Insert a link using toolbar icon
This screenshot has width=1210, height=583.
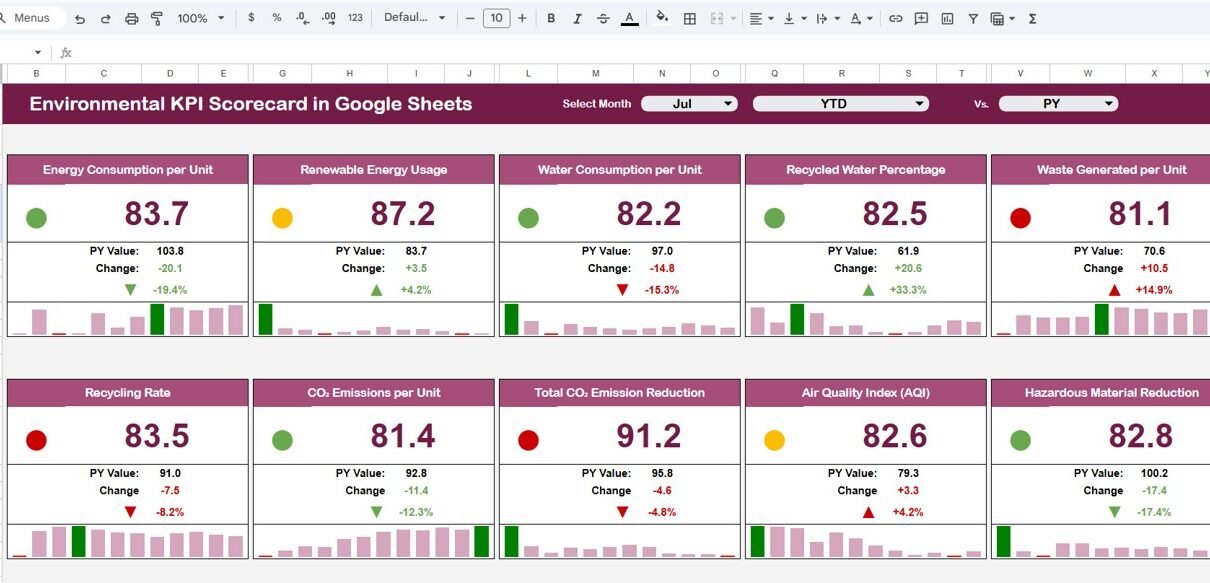click(895, 19)
